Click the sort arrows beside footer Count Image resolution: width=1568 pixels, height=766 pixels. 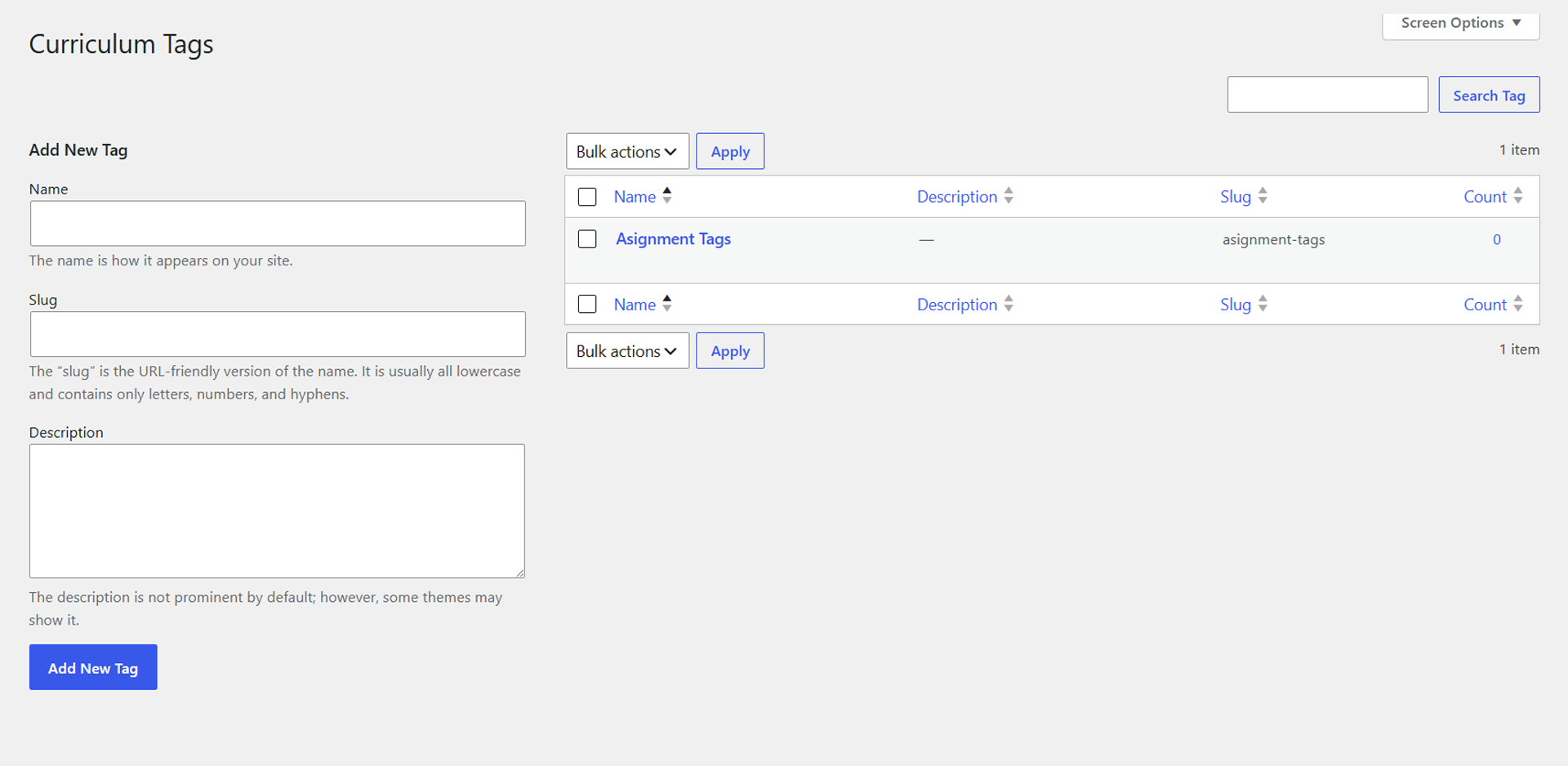(1518, 303)
